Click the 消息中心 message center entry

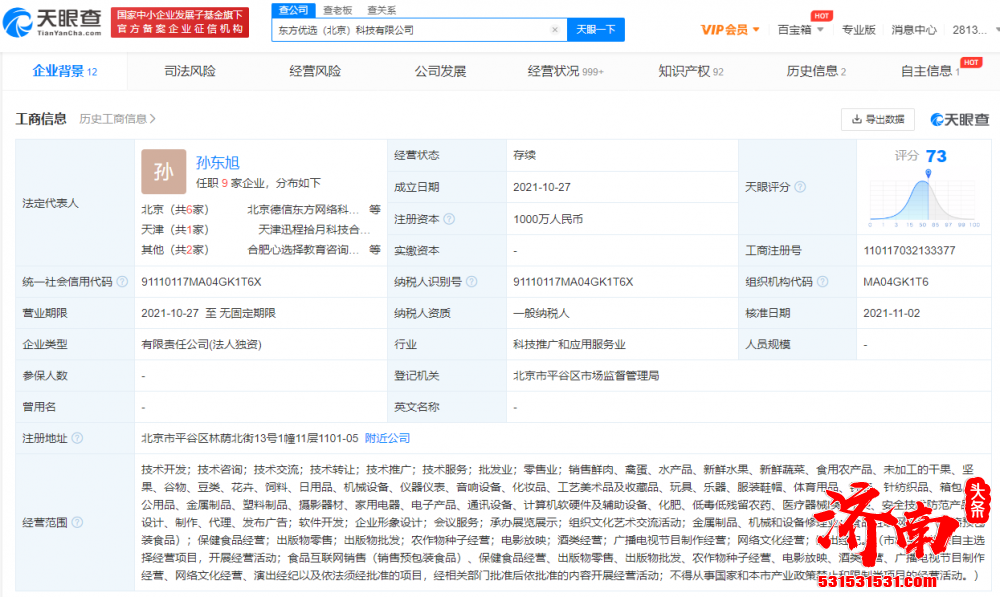(913, 30)
